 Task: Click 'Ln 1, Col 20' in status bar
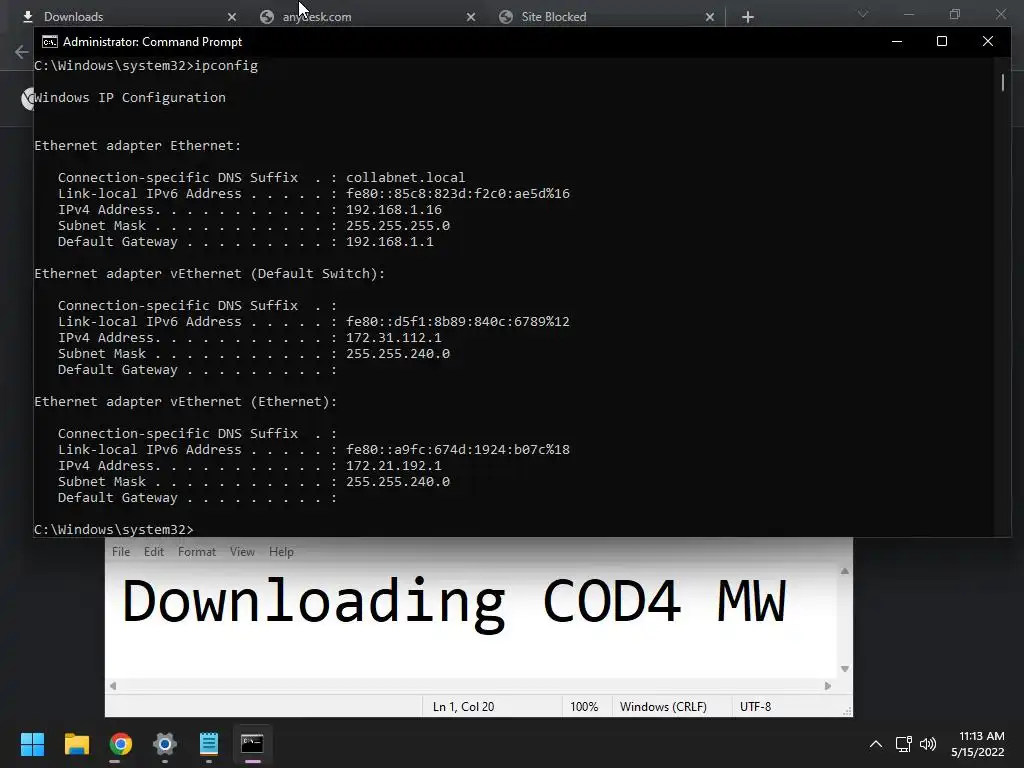tap(464, 707)
